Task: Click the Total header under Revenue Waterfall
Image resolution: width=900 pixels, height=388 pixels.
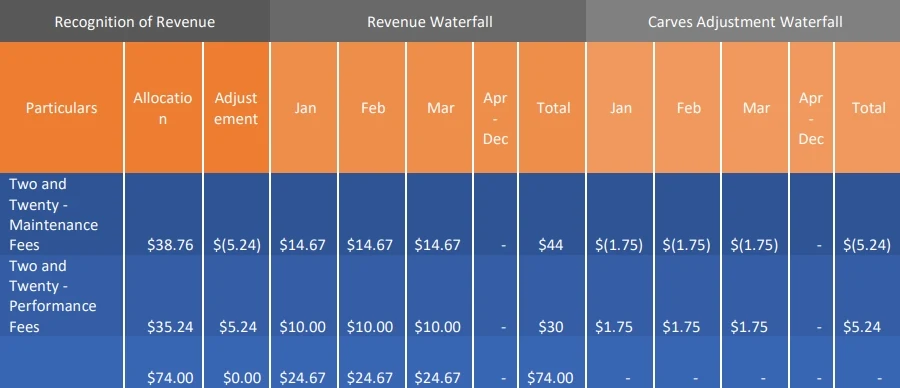Action: (x=553, y=107)
